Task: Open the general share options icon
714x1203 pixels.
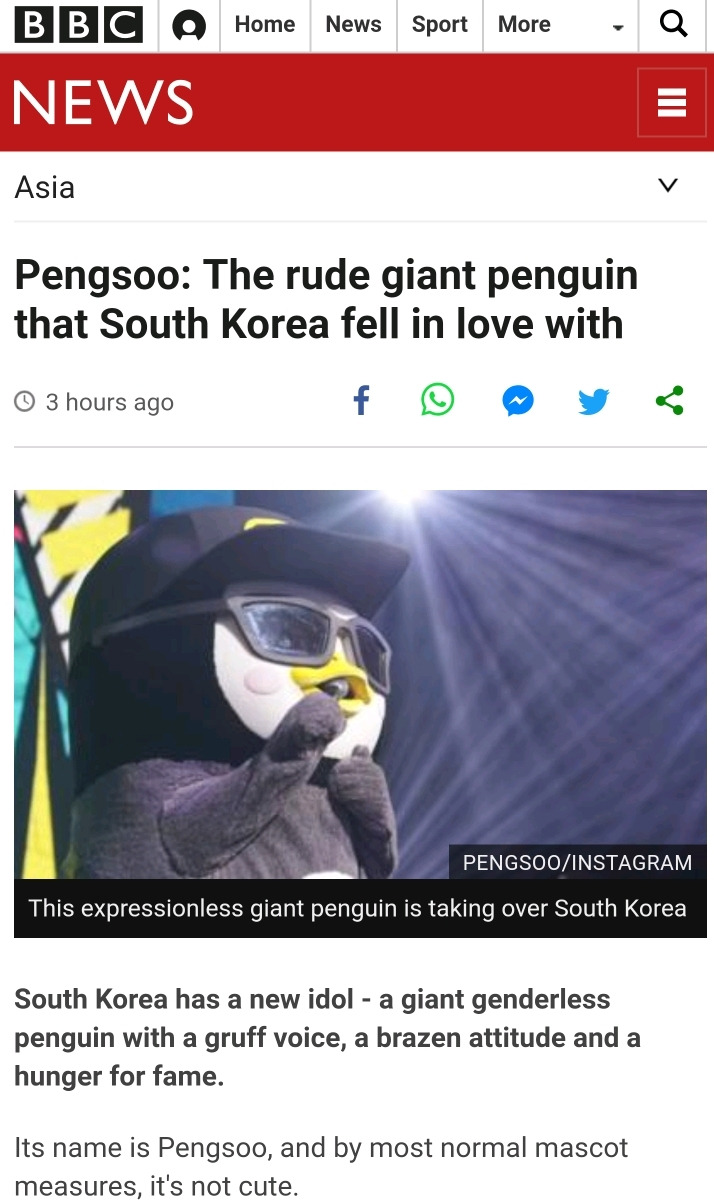Action: 670,401
